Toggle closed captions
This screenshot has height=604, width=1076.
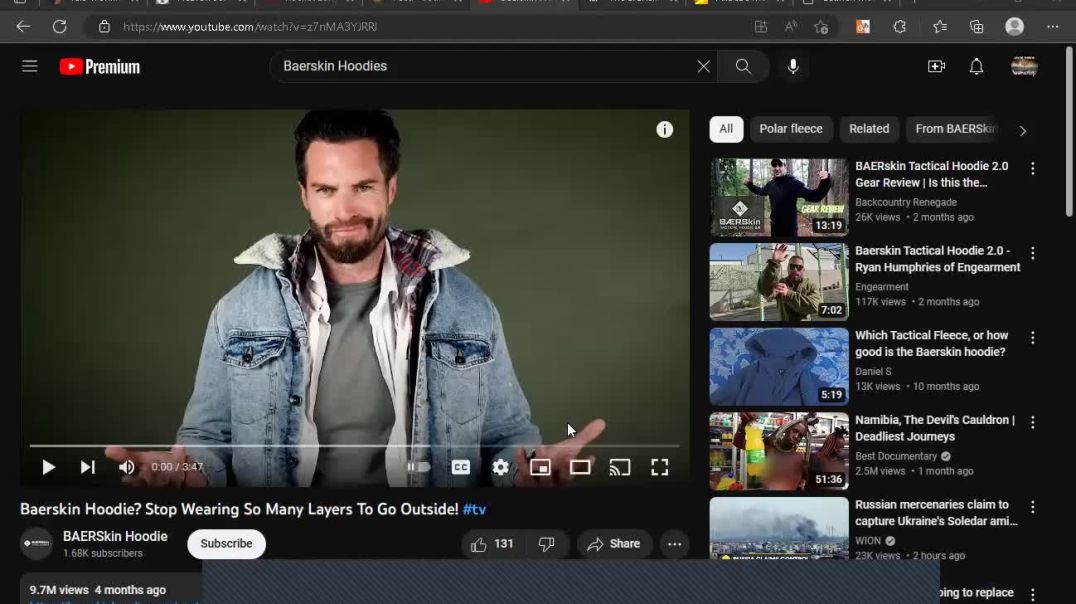[461, 467]
